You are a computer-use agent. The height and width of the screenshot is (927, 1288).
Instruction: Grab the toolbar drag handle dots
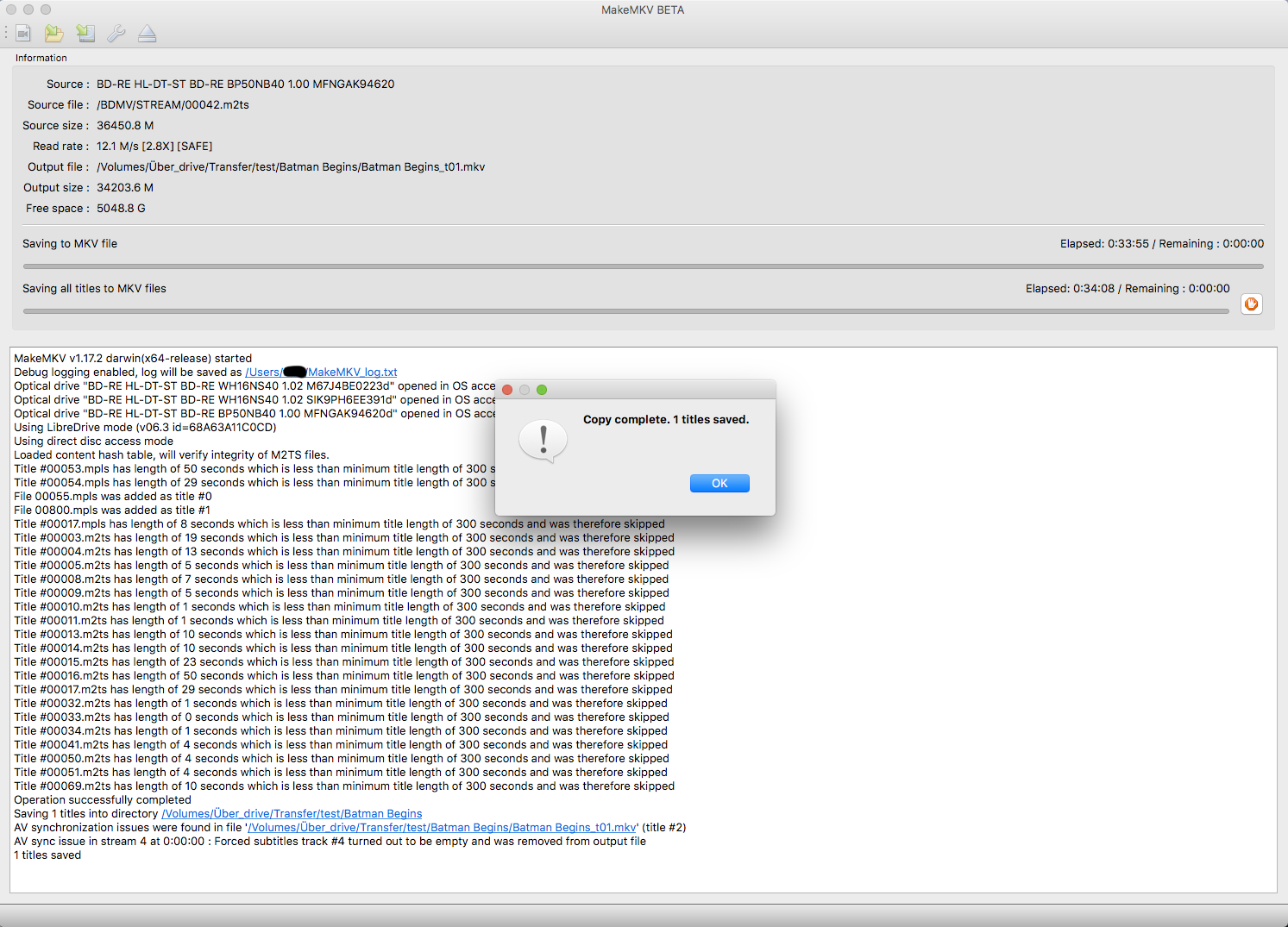[6, 33]
